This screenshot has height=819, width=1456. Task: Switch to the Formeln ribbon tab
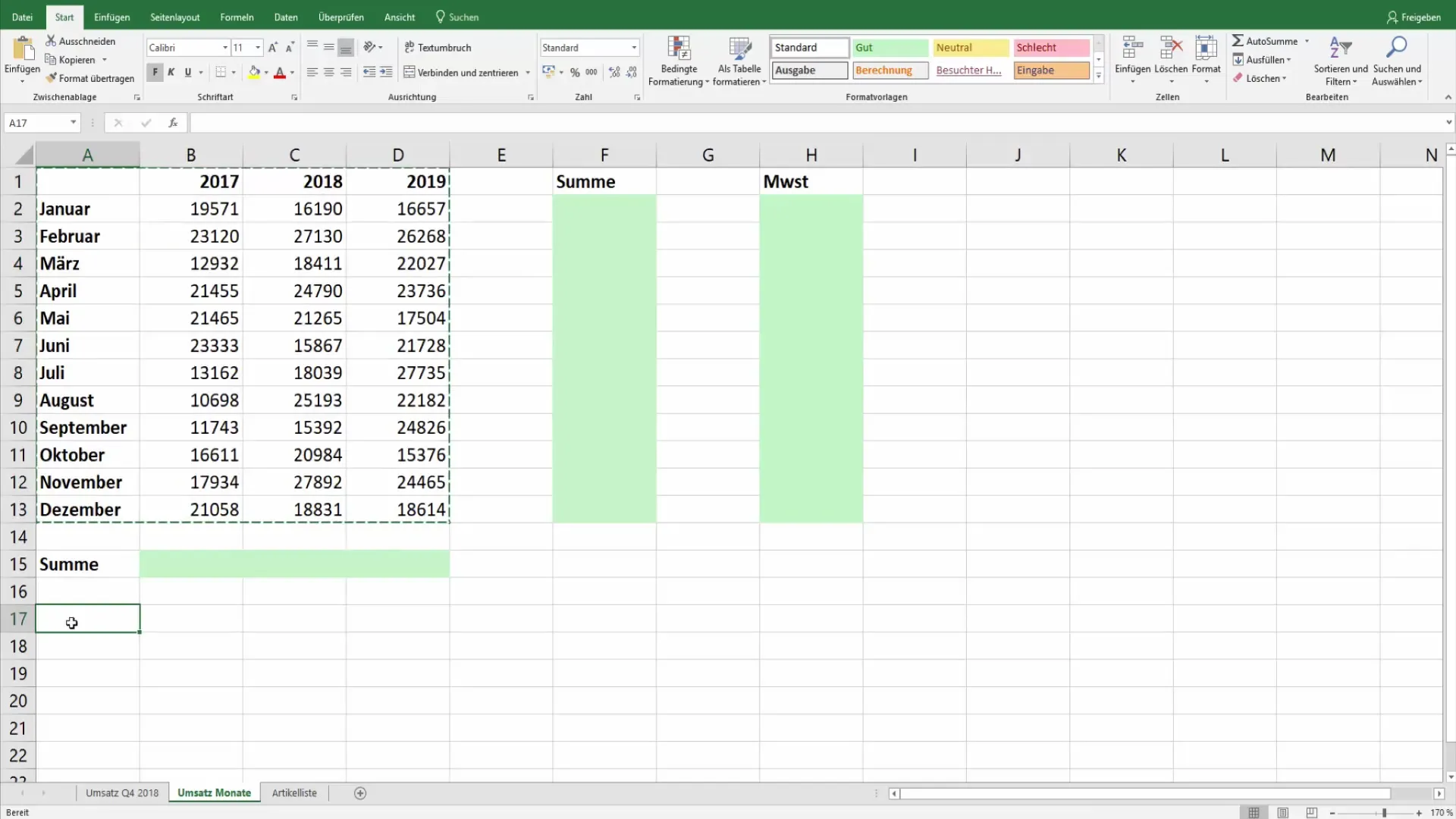(237, 17)
